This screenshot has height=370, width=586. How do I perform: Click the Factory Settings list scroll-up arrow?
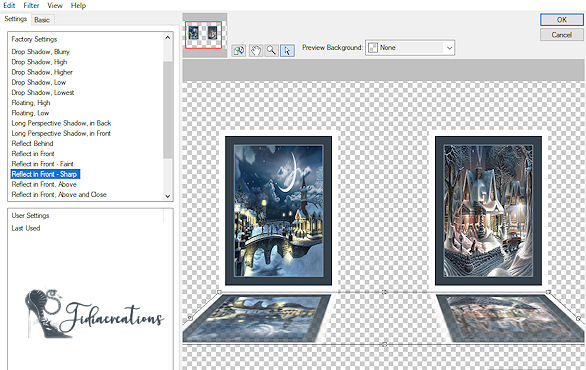coord(167,37)
